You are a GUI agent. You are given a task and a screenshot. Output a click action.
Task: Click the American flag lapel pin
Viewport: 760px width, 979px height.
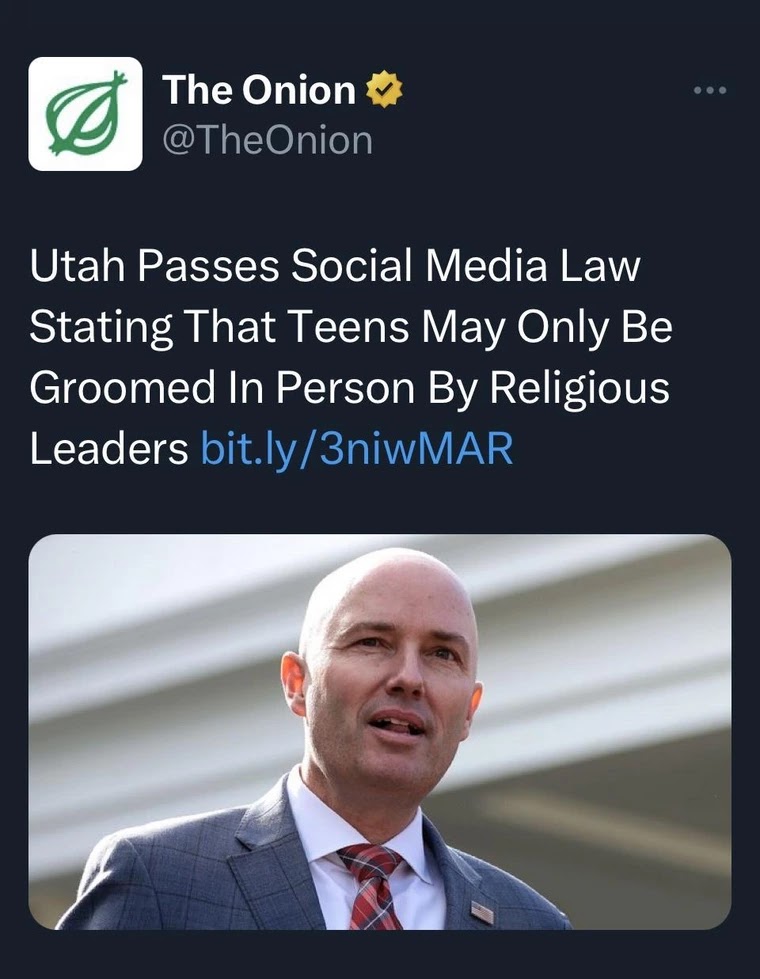tap(481, 912)
